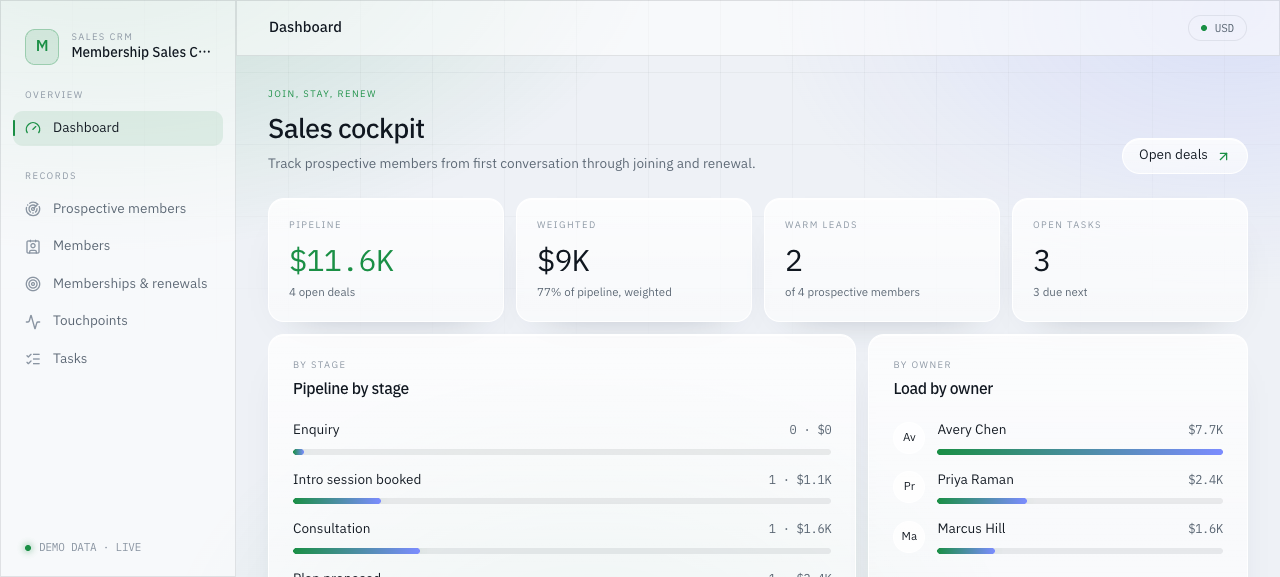This screenshot has width=1280, height=577.
Task: Click the 1 · $1.1K stage value
Action: [800, 480]
